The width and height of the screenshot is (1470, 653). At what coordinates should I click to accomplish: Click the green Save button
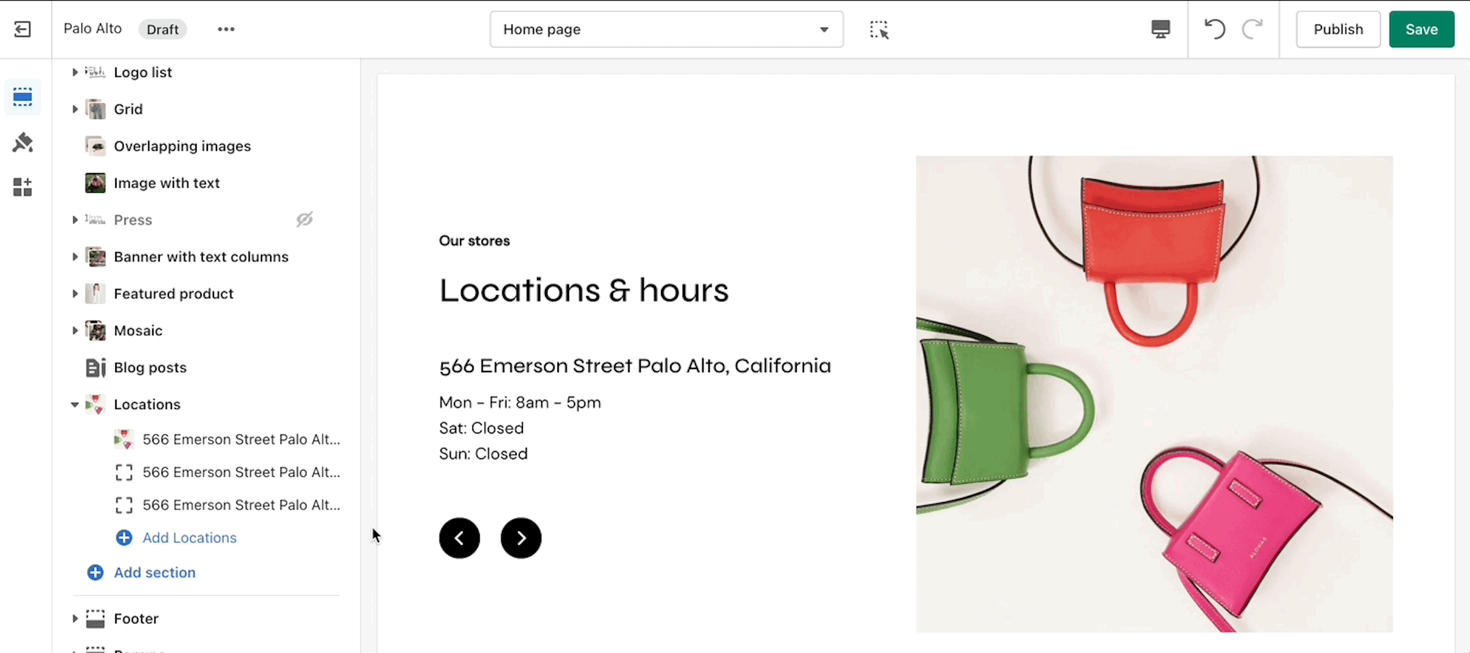click(x=1421, y=30)
